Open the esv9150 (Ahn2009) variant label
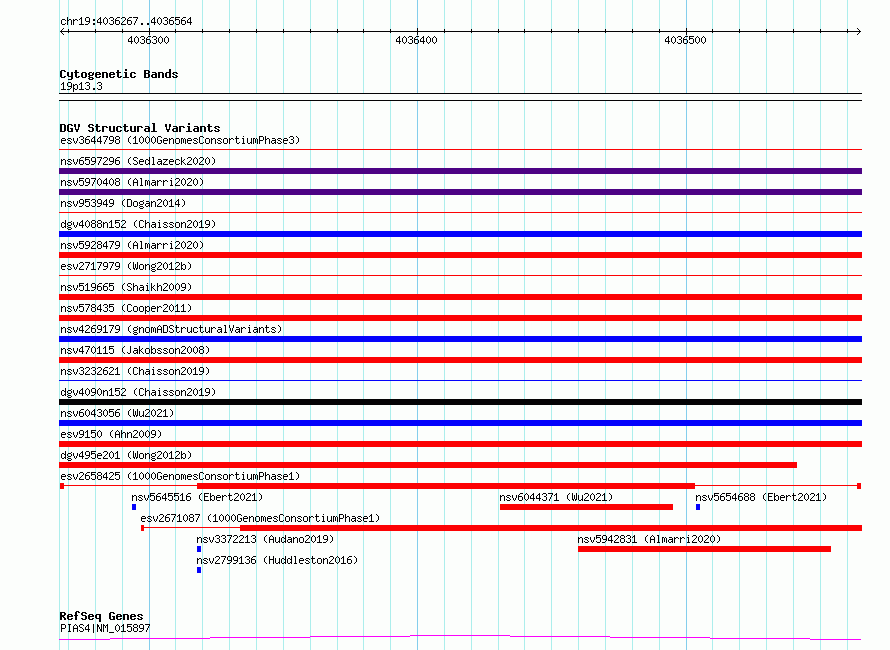Screen dimensions: 890x650 (x=111, y=434)
